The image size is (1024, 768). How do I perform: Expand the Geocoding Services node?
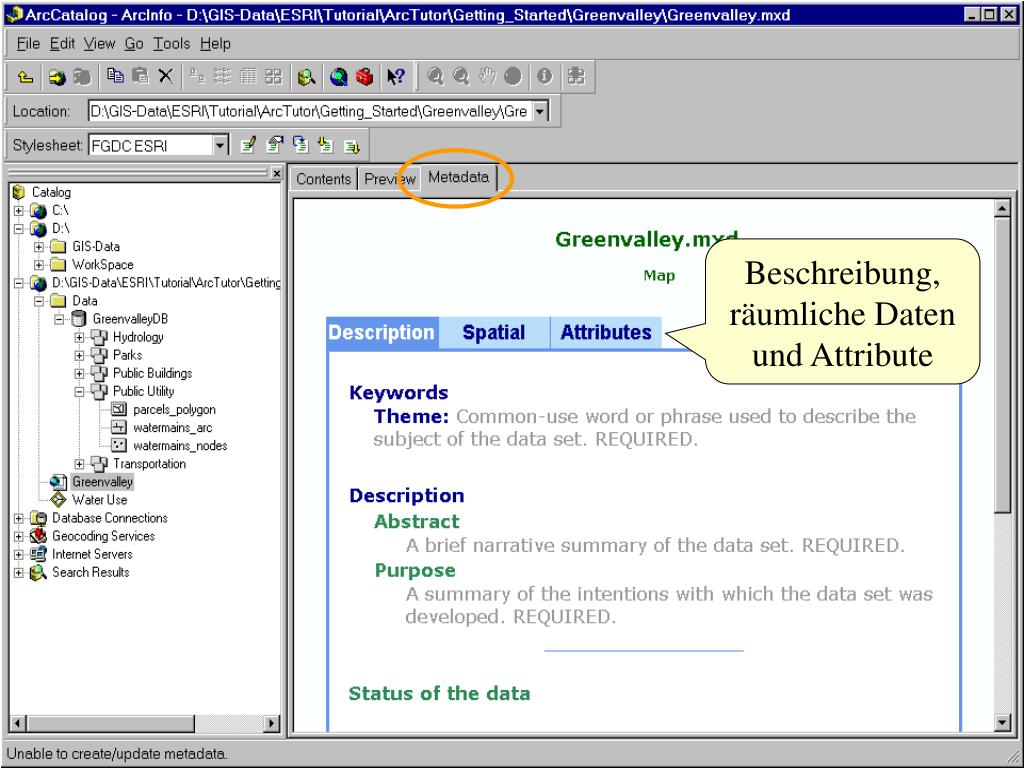[18, 537]
